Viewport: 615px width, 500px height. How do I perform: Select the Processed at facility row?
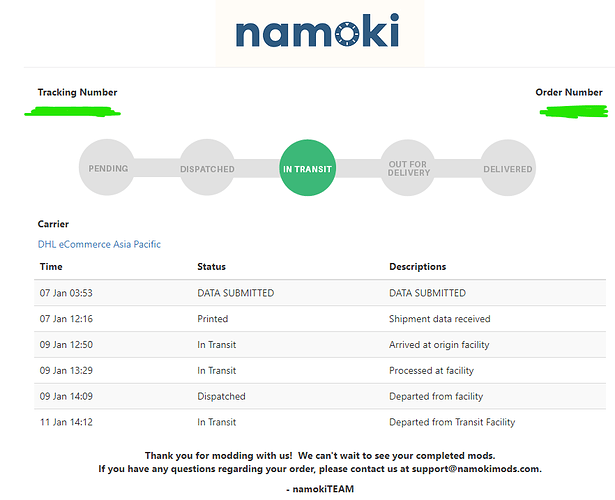320,371
